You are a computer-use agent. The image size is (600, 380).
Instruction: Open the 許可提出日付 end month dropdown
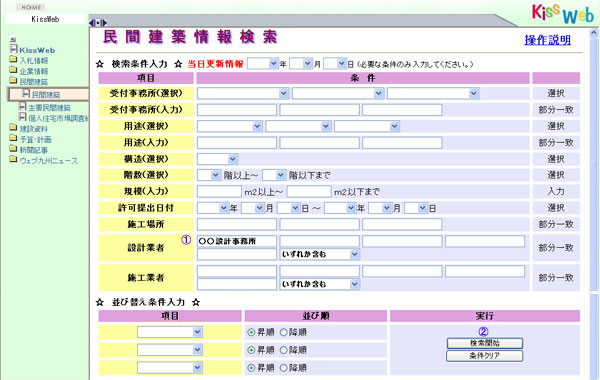click(380, 208)
